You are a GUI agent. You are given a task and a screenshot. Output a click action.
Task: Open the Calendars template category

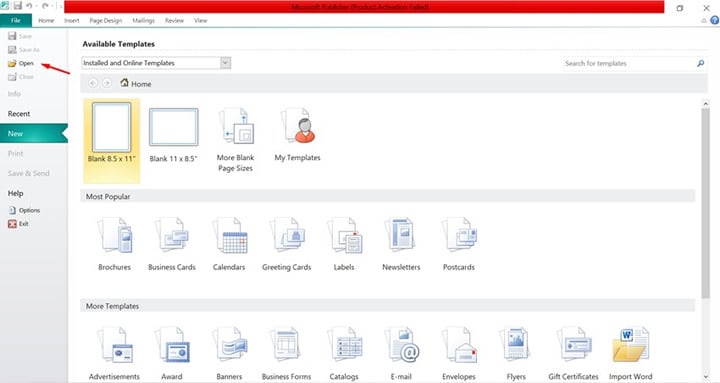click(229, 245)
